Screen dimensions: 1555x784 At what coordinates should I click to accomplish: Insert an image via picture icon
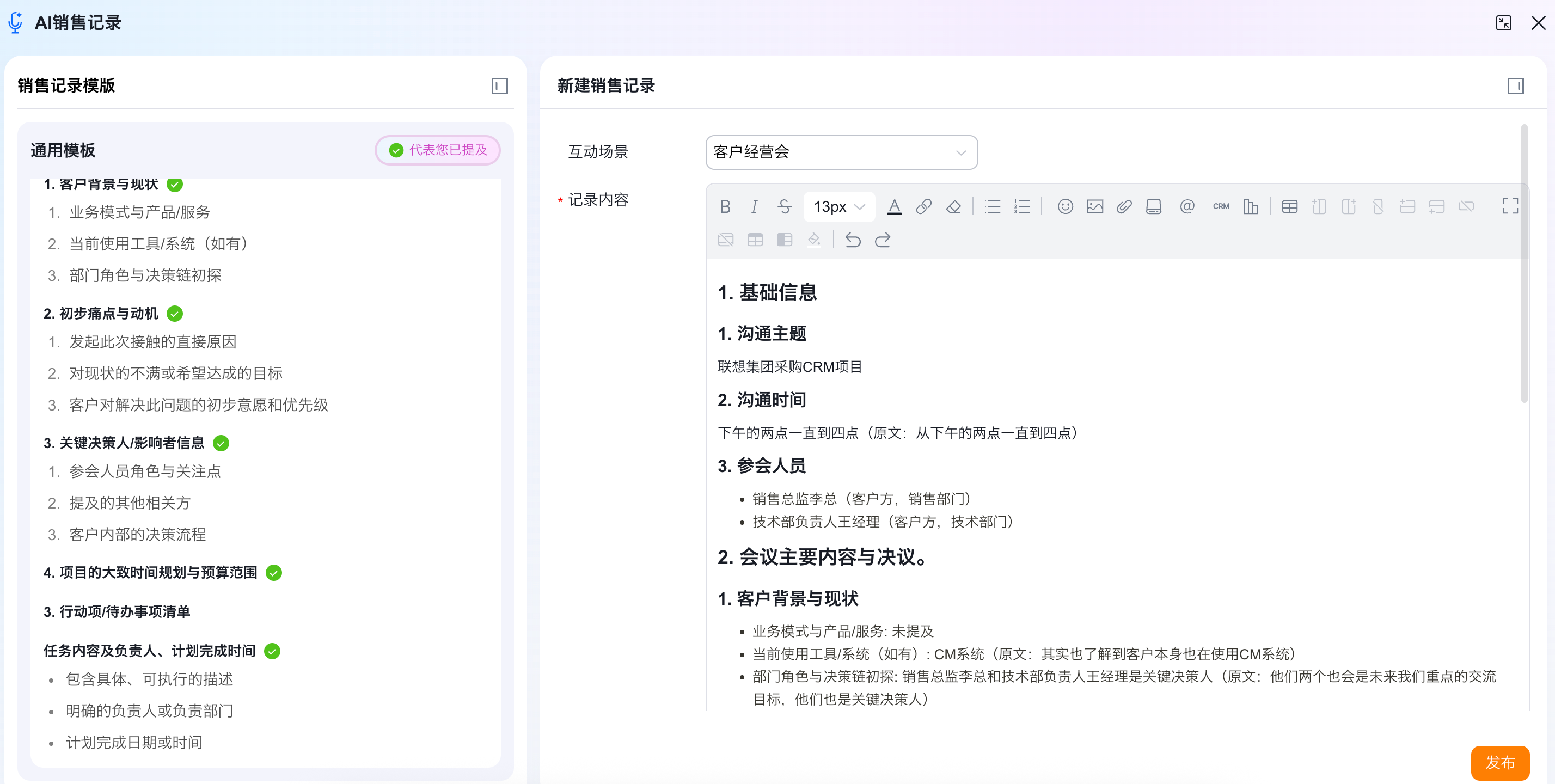(x=1094, y=206)
